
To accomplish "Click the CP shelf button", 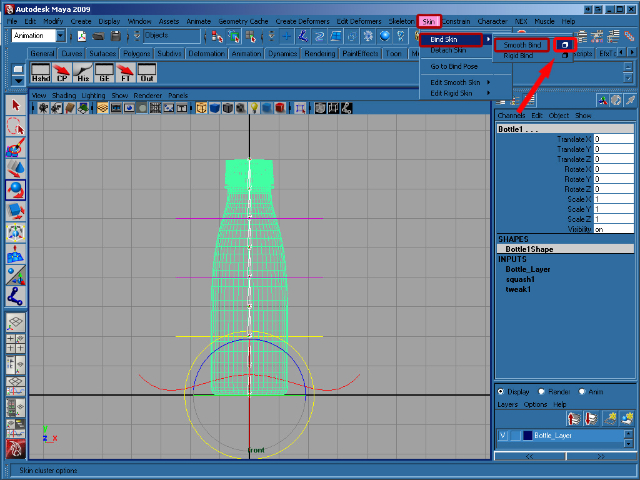I will (62, 73).
